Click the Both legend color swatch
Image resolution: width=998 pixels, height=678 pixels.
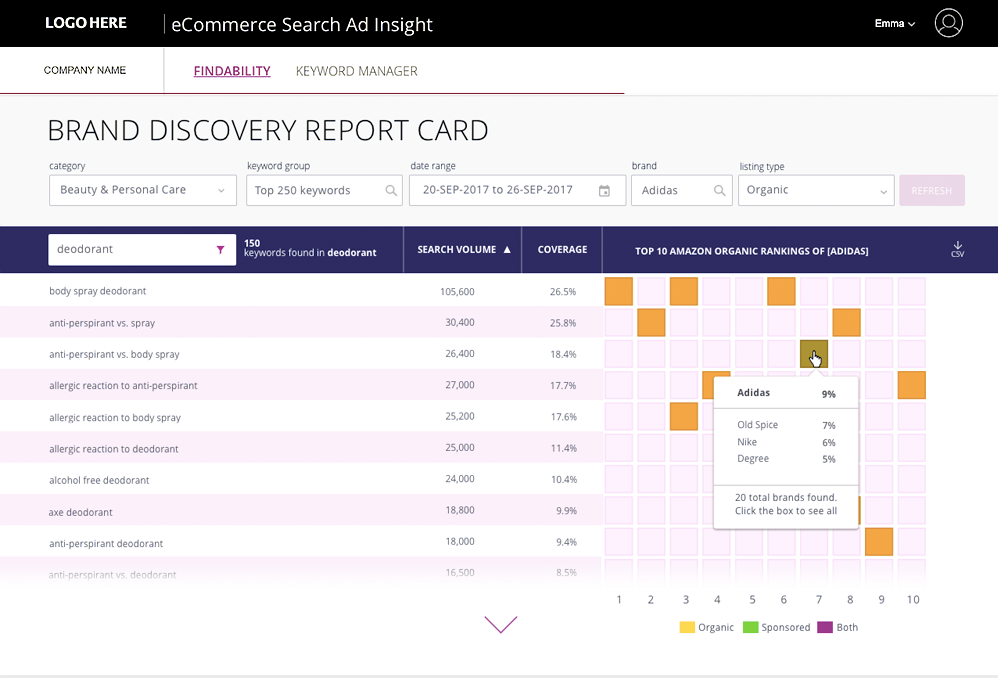(825, 627)
